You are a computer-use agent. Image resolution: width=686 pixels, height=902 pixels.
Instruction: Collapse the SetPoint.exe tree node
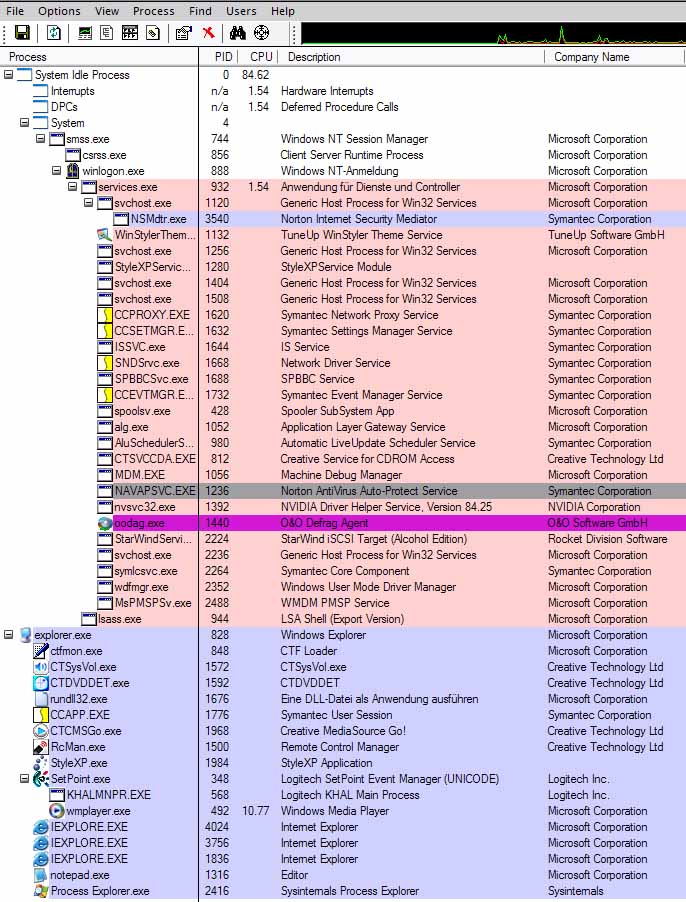pos(24,778)
